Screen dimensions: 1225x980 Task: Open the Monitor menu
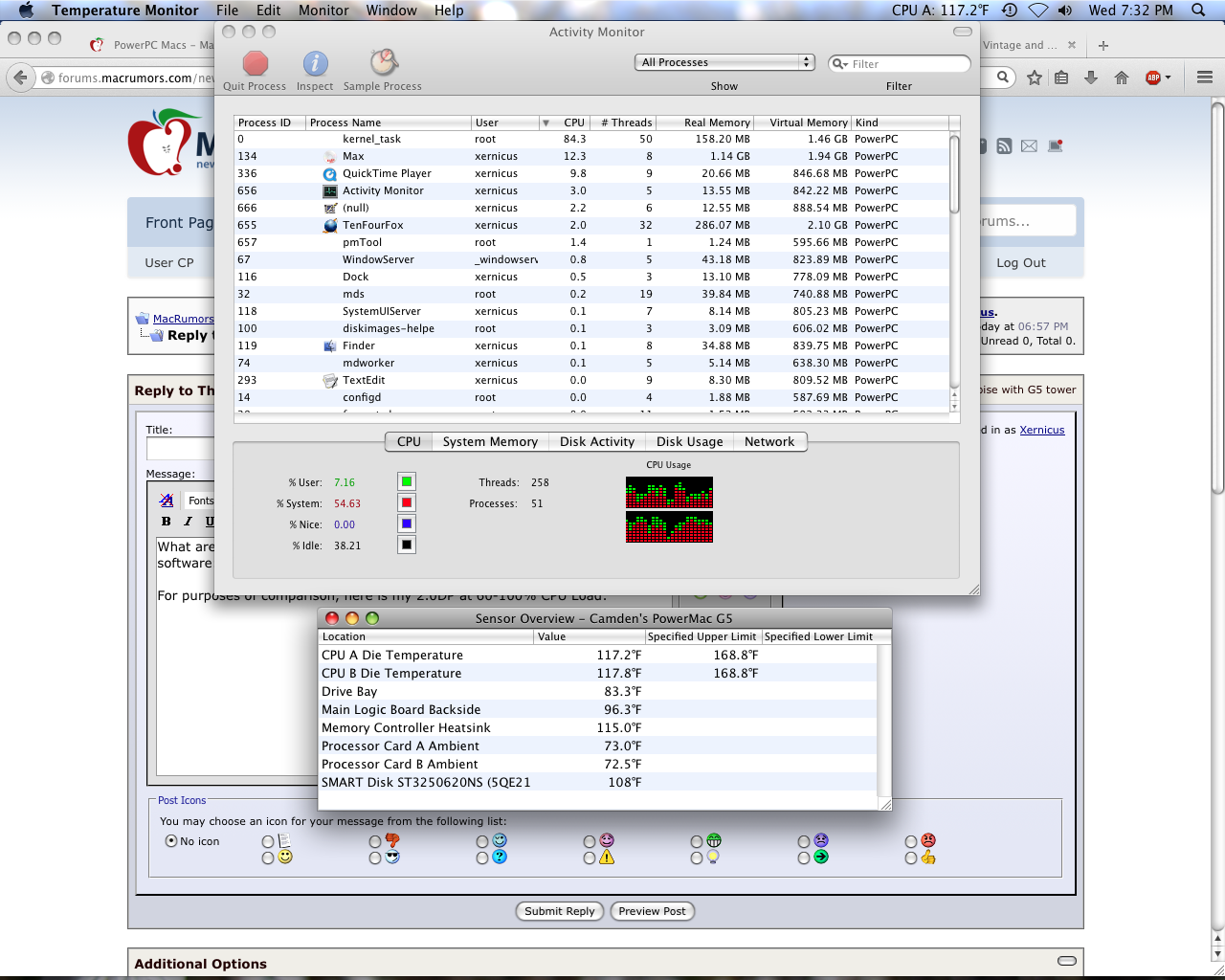click(x=323, y=10)
